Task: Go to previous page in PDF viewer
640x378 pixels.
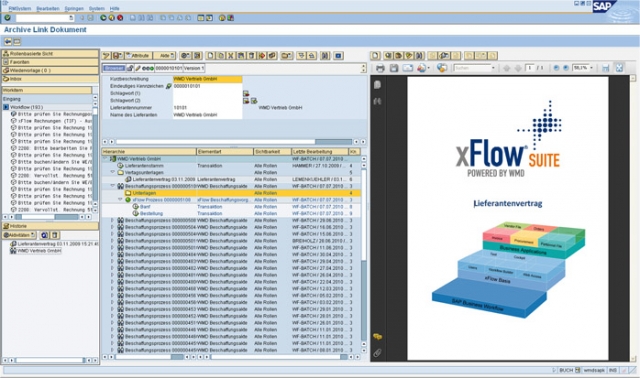Action: (507, 68)
